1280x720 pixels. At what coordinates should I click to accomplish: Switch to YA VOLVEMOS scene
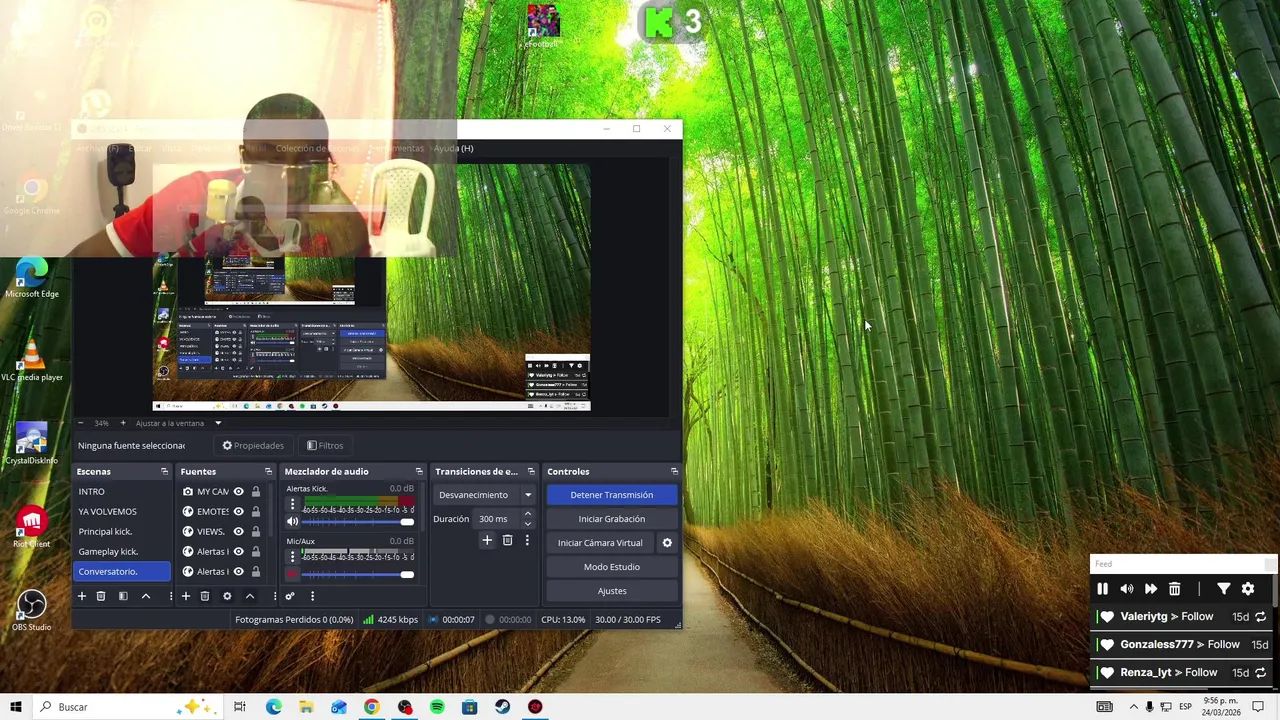tap(123, 512)
